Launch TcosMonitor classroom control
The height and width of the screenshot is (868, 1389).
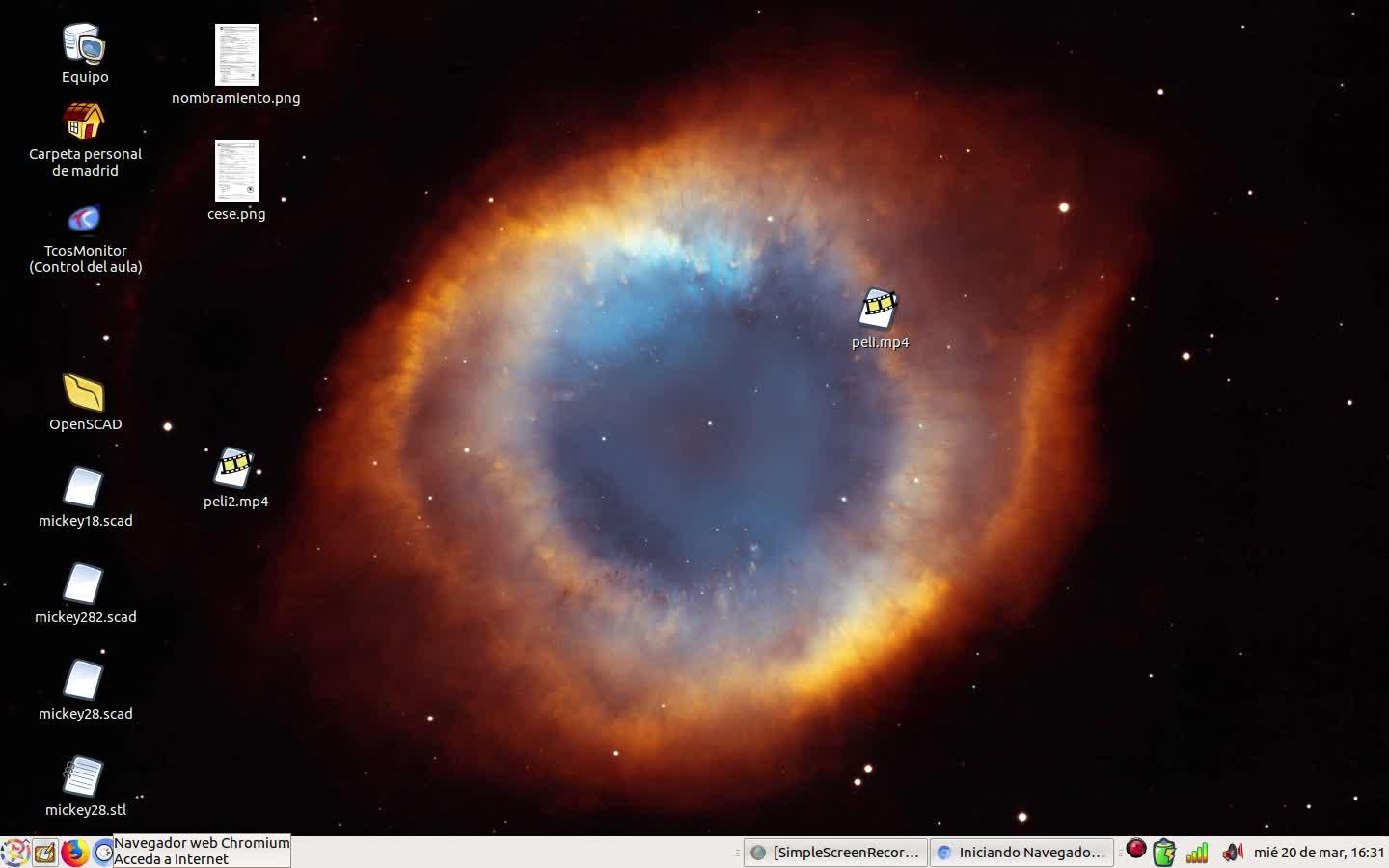(85, 220)
